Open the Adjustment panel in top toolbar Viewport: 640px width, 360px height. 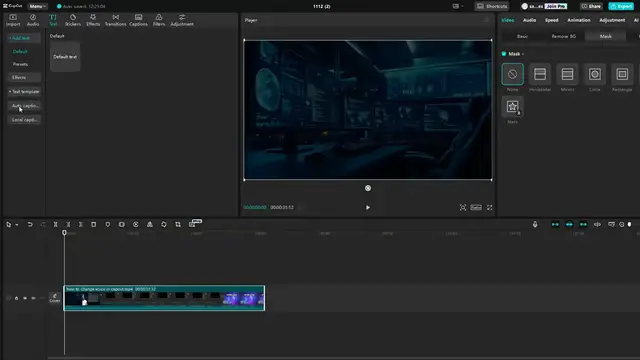coord(182,20)
